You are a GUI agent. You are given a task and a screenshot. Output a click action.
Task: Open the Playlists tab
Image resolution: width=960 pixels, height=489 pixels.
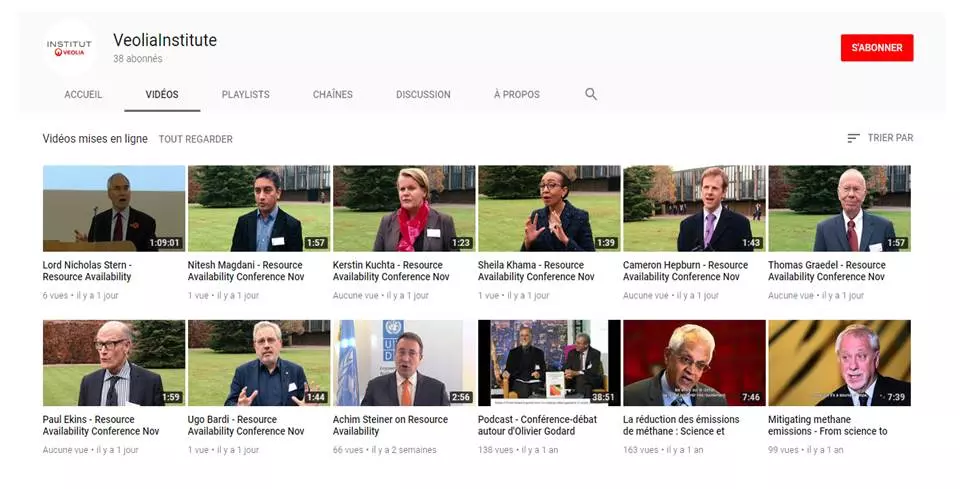click(x=245, y=94)
